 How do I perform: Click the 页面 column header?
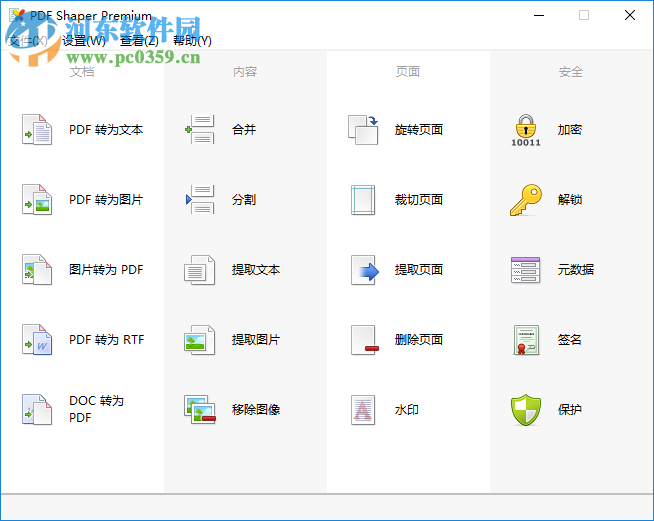[408, 72]
